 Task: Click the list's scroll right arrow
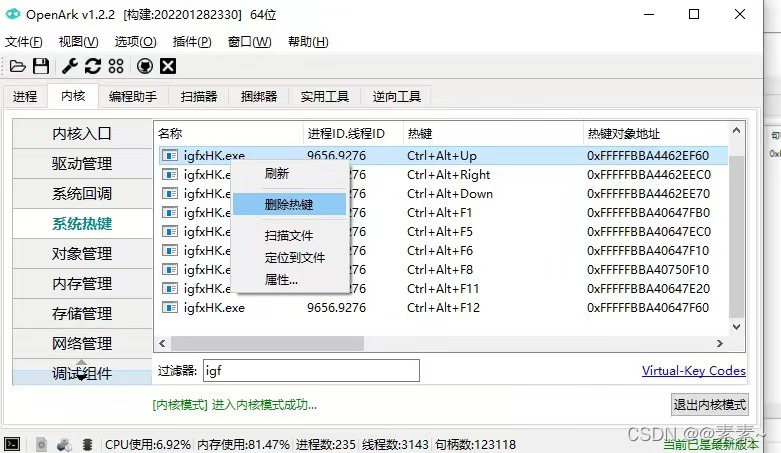click(720, 343)
